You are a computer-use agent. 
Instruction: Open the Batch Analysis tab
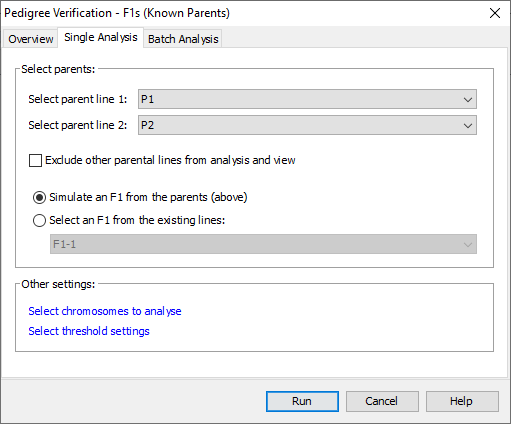(183, 39)
